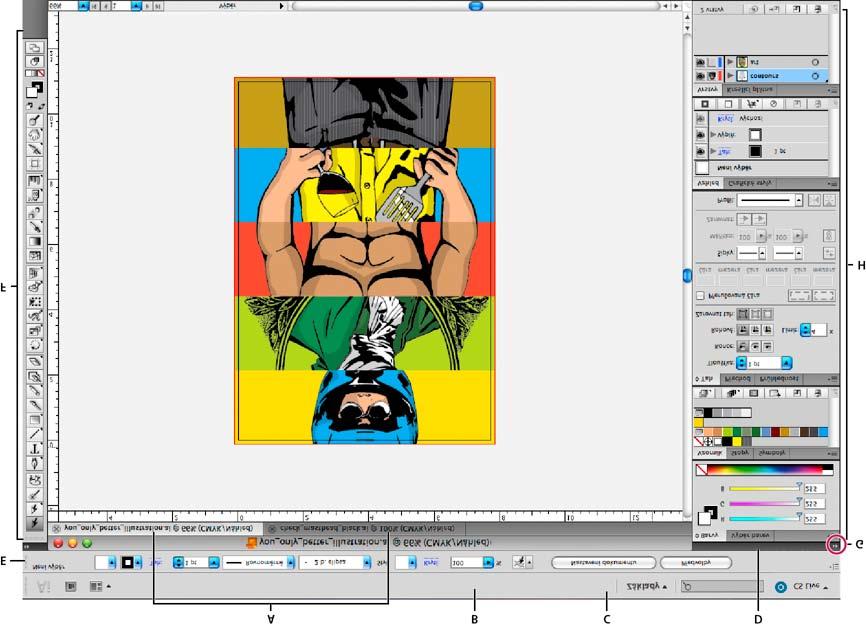Image resolution: width=866 pixels, height=625 pixels.
Task: Click the Krytí link in the control bar
Action: coord(430,563)
